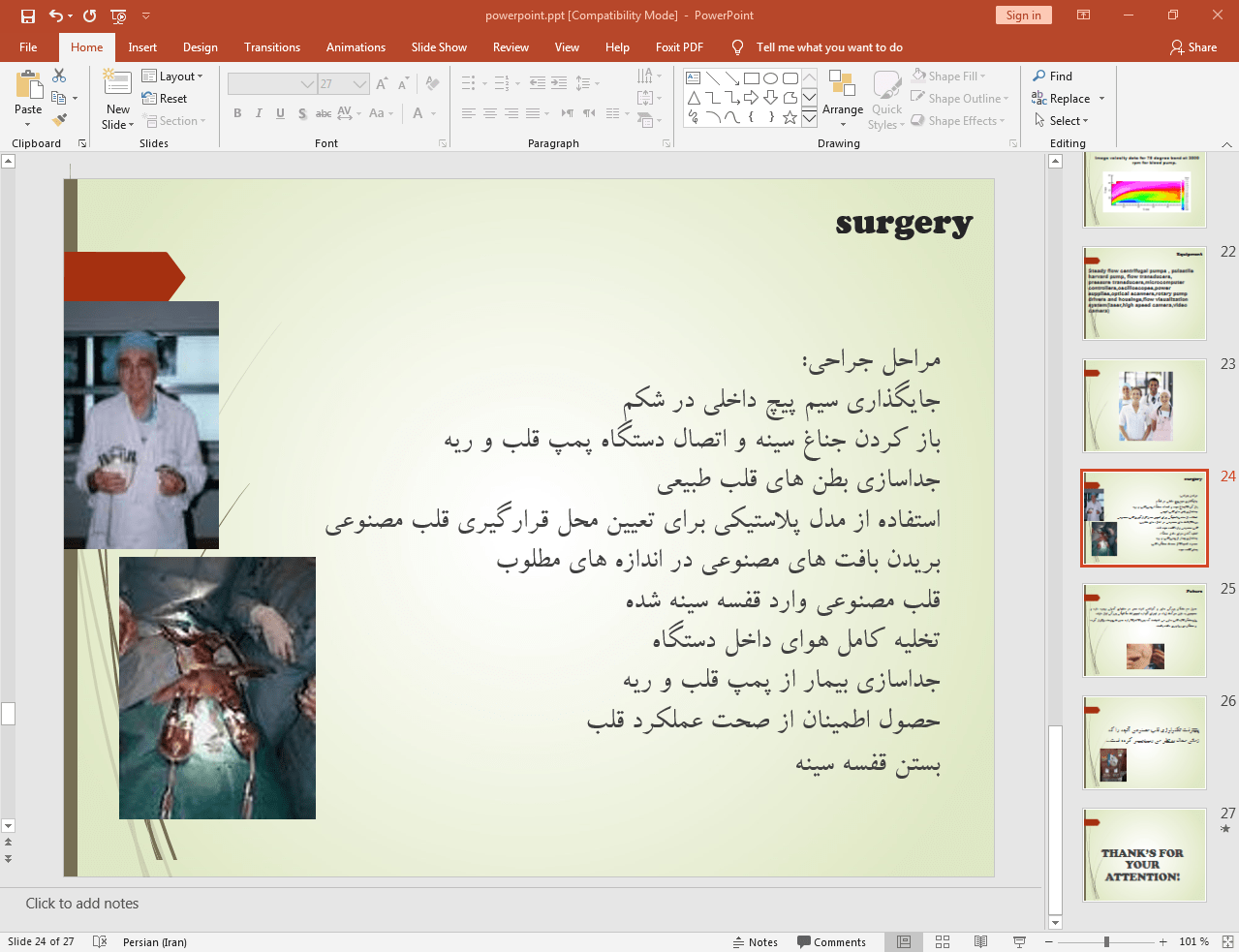Switch to Normal view icon

[904, 942]
